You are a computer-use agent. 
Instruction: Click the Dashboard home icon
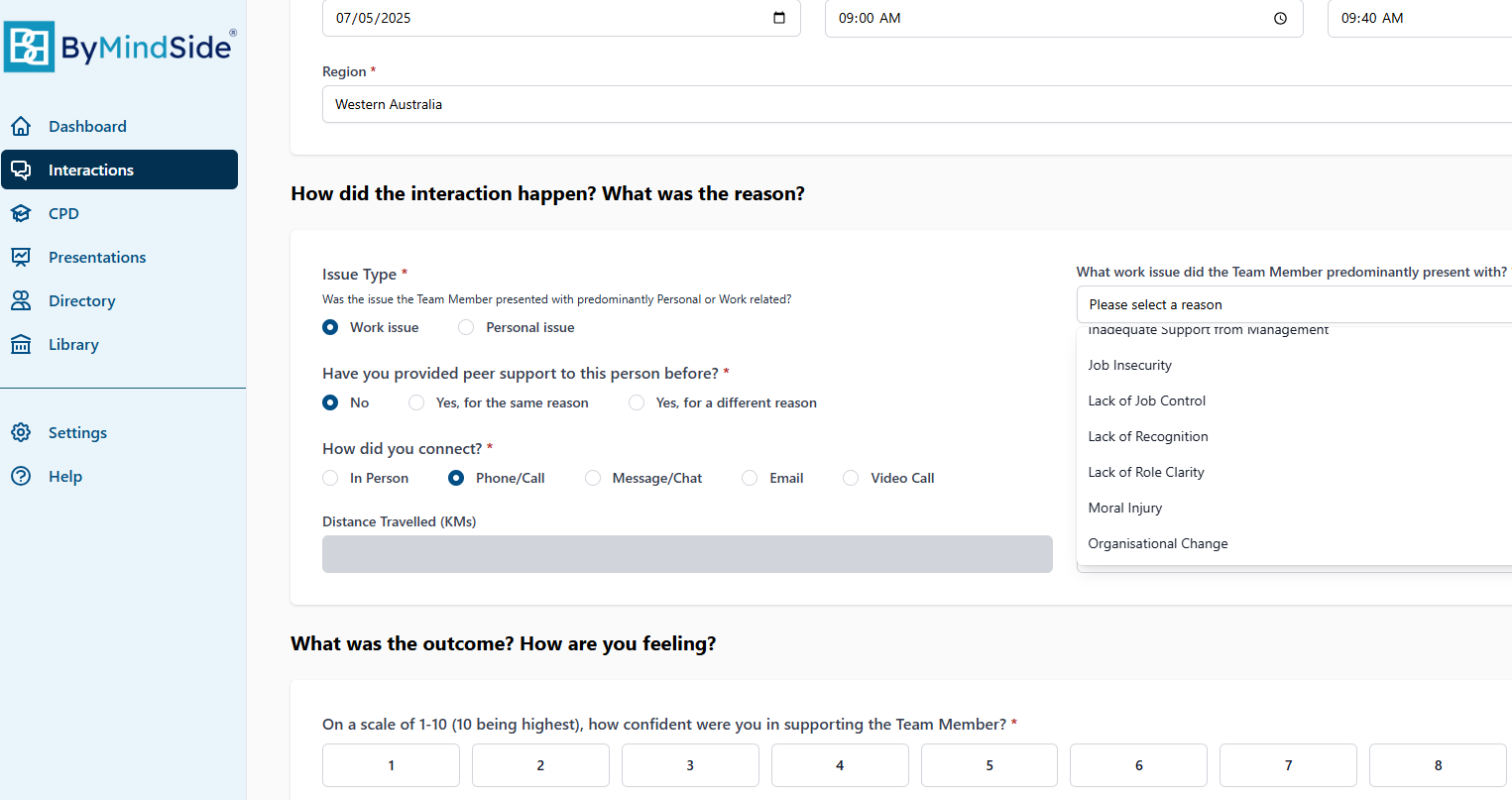point(21,126)
